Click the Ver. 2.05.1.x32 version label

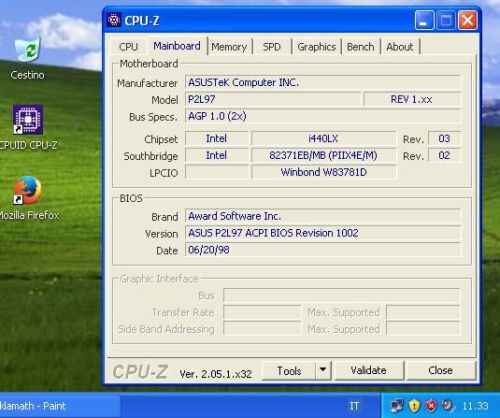coord(216,374)
